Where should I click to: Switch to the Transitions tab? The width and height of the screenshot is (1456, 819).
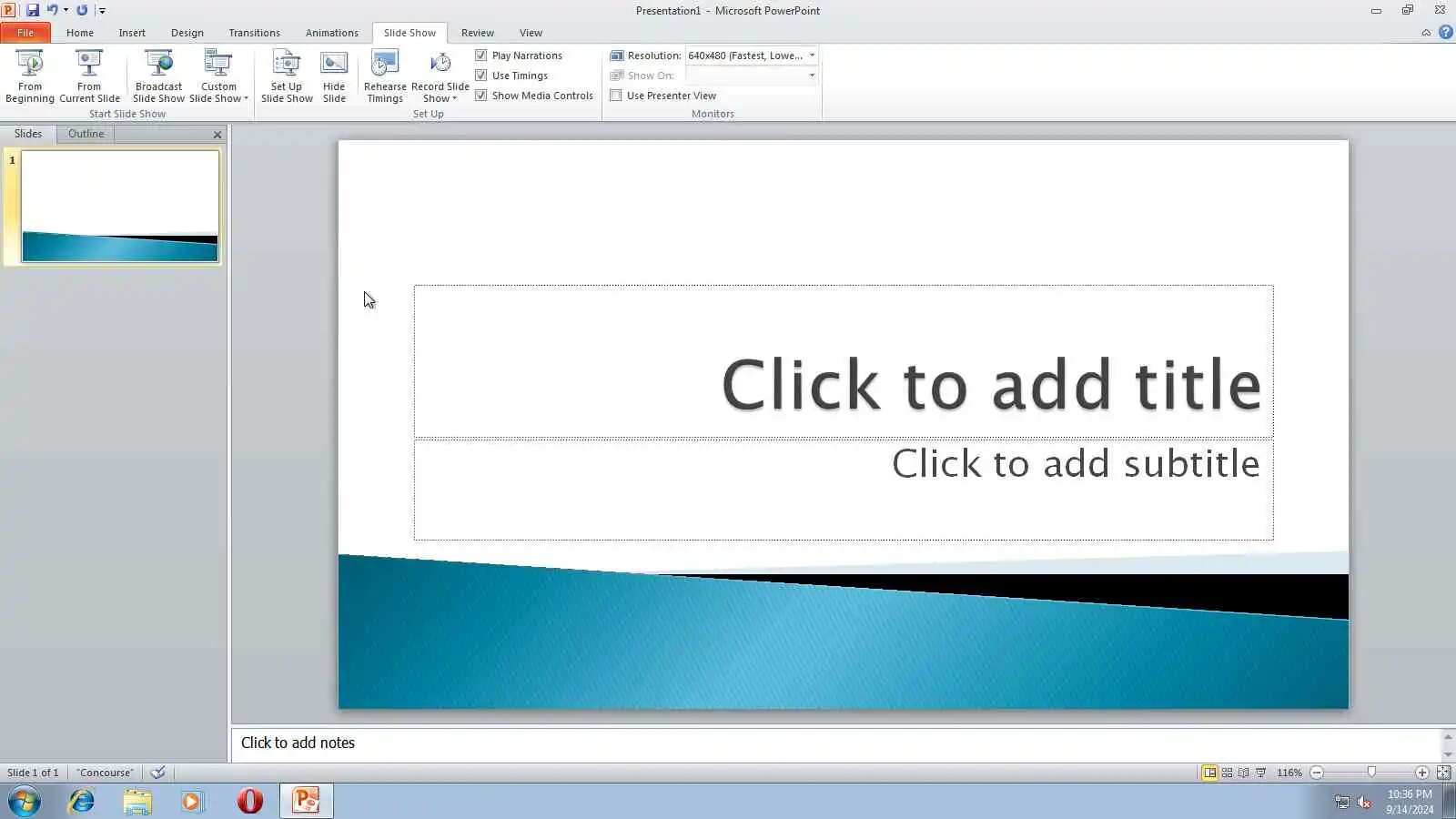255,33
